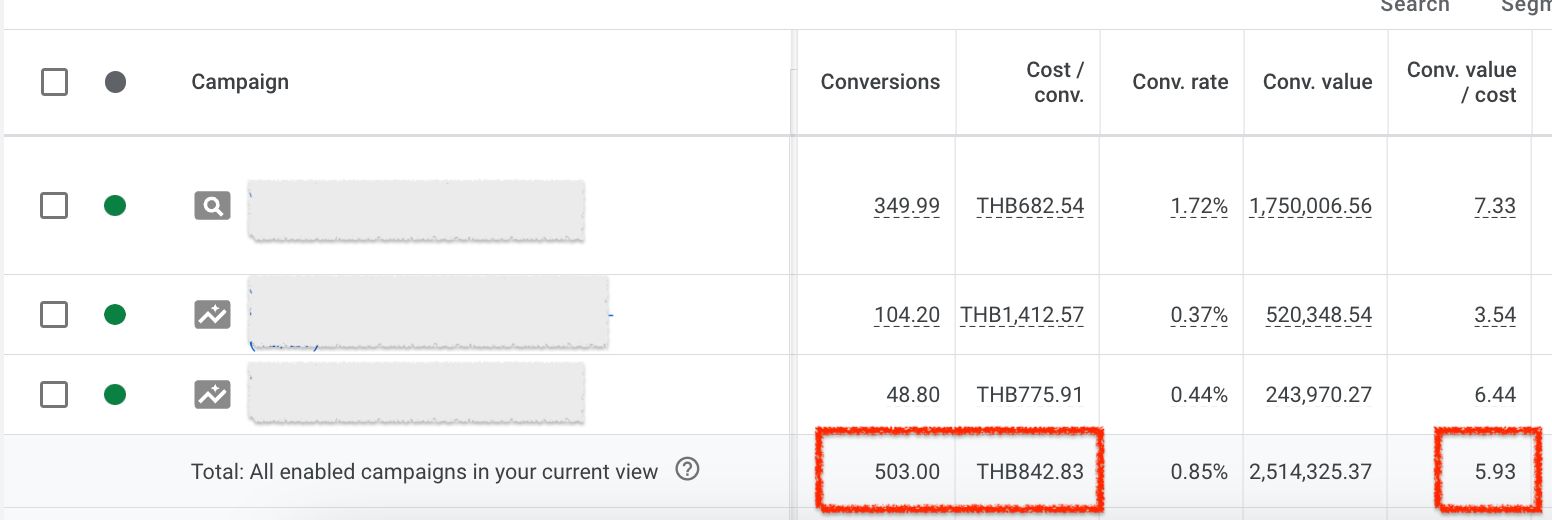The image size is (1552, 520).
Task: Click the 1,750,006.56 conversion value
Action: pyautogui.click(x=1310, y=206)
